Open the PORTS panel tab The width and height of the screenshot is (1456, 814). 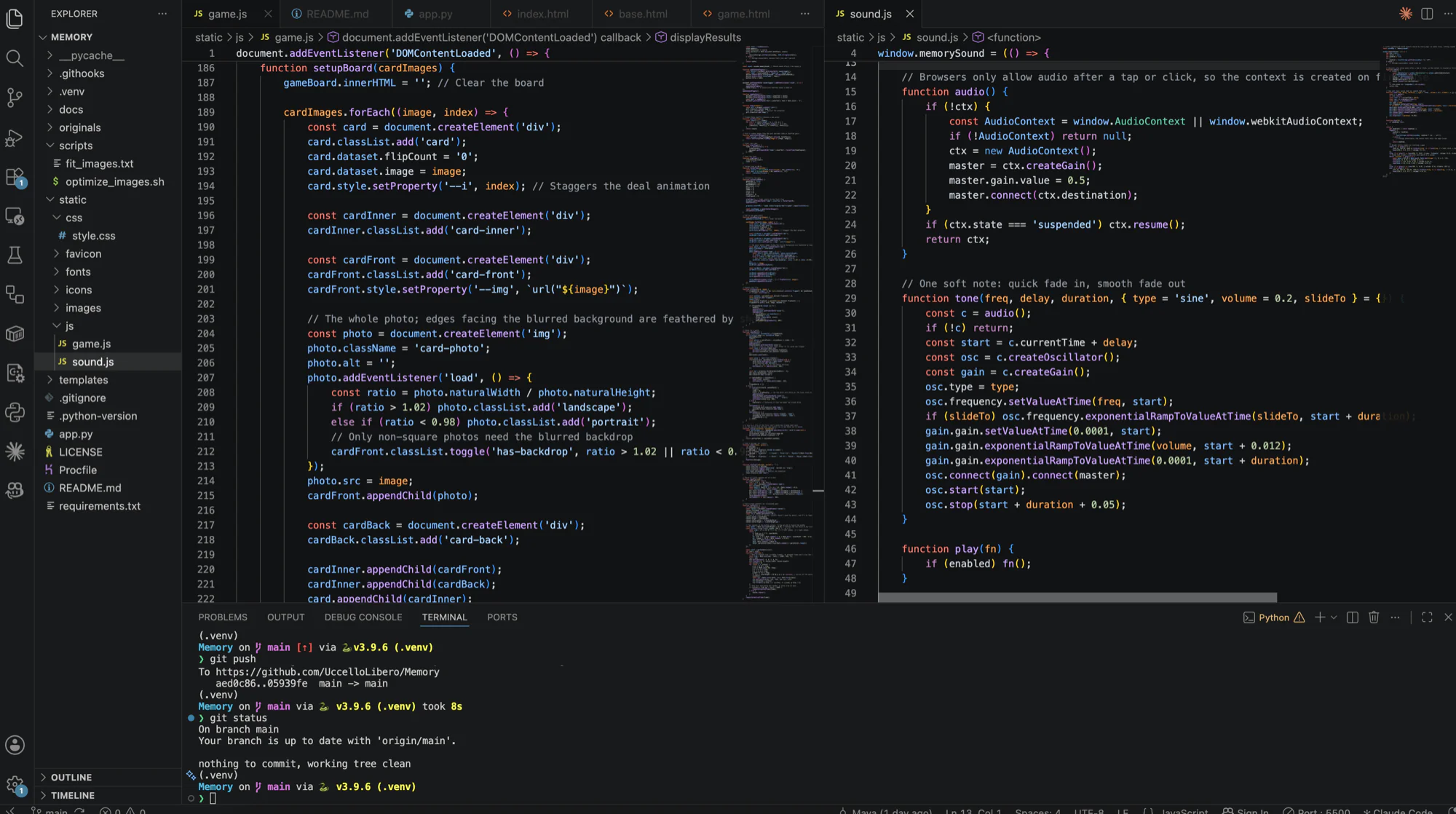pos(502,617)
